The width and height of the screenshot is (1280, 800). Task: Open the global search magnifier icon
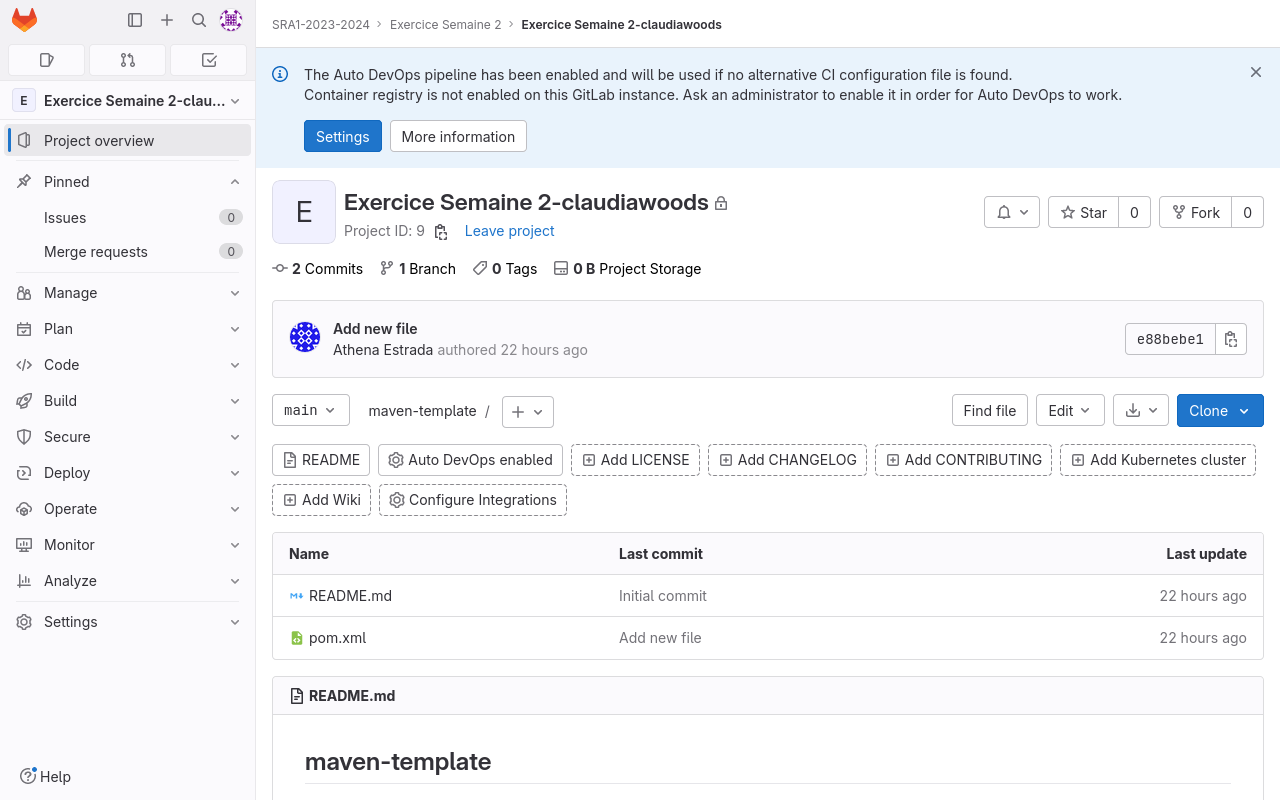coord(199,19)
